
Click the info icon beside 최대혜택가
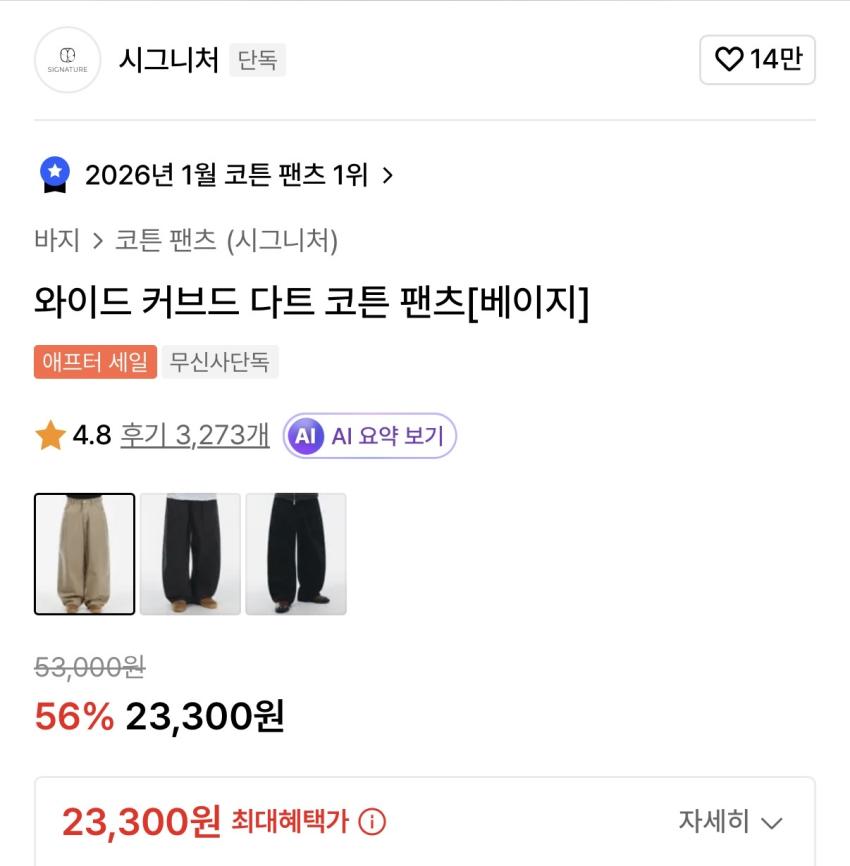(371, 822)
